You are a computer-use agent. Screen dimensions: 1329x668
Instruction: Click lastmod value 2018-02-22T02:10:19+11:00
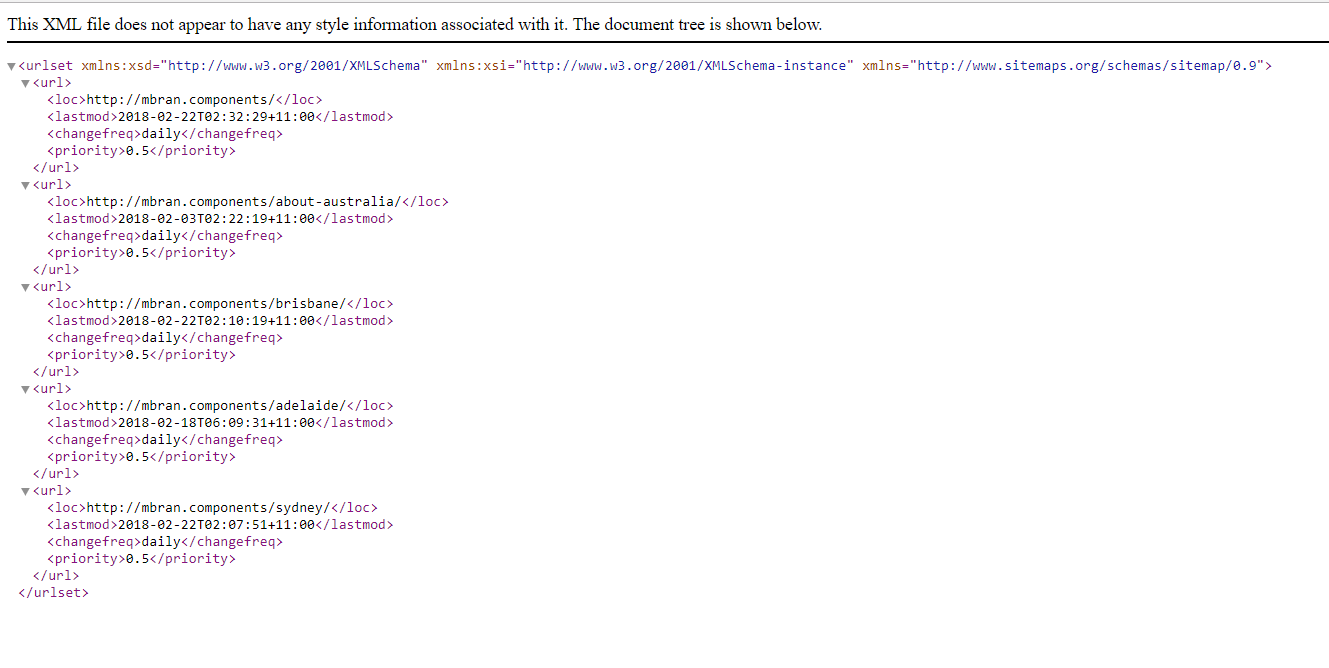coord(216,320)
